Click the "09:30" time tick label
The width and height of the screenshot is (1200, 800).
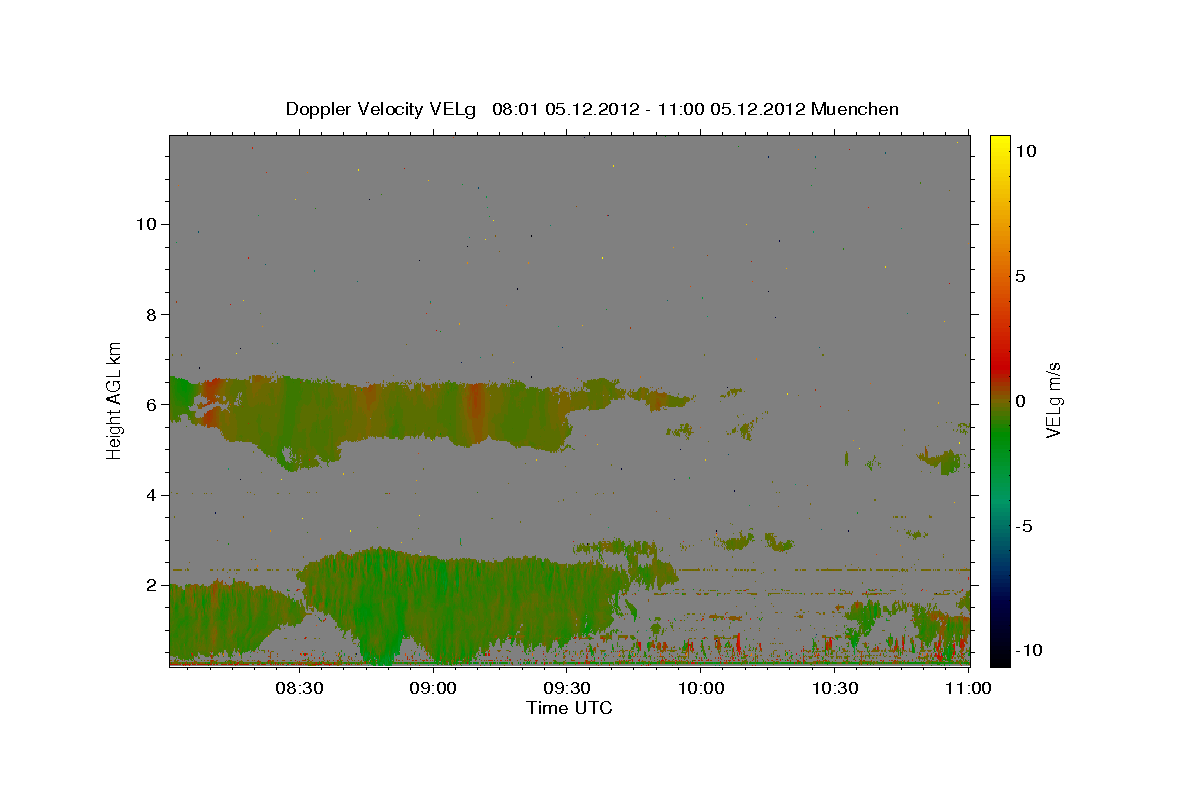[x=567, y=688]
